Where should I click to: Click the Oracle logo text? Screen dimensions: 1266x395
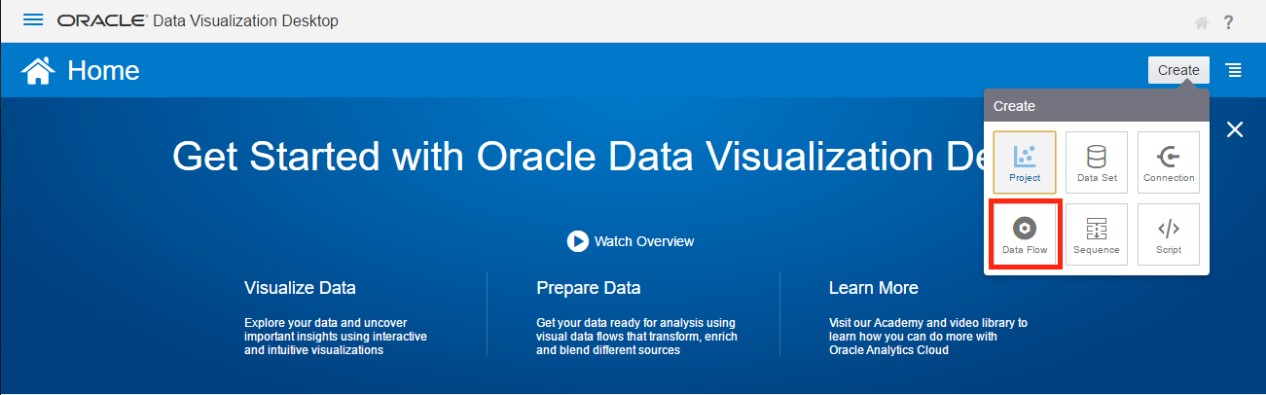tap(101, 21)
